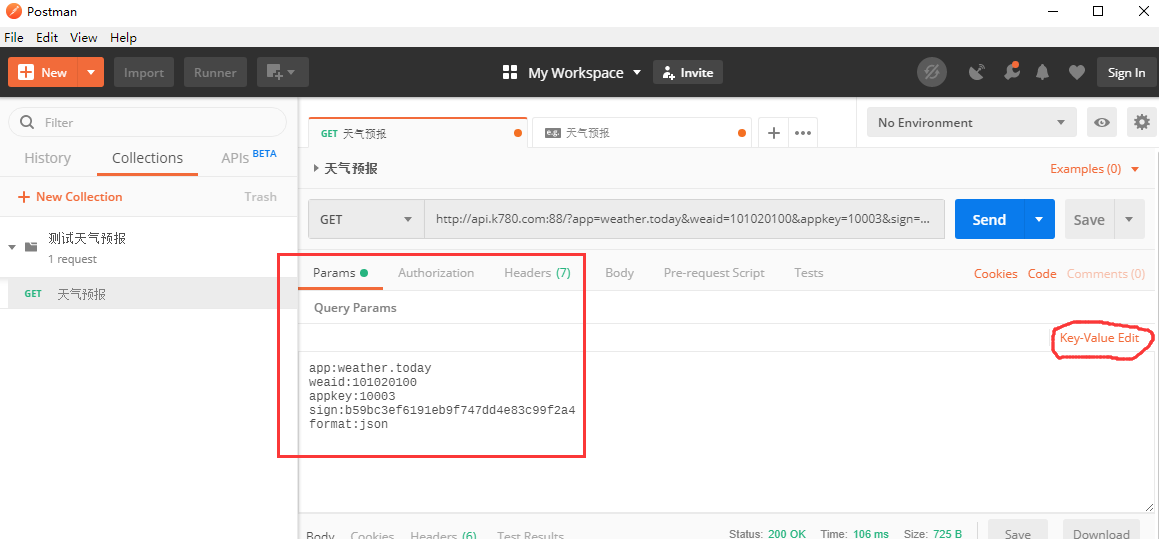Select the Pre-request Script tab

click(x=714, y=273)
